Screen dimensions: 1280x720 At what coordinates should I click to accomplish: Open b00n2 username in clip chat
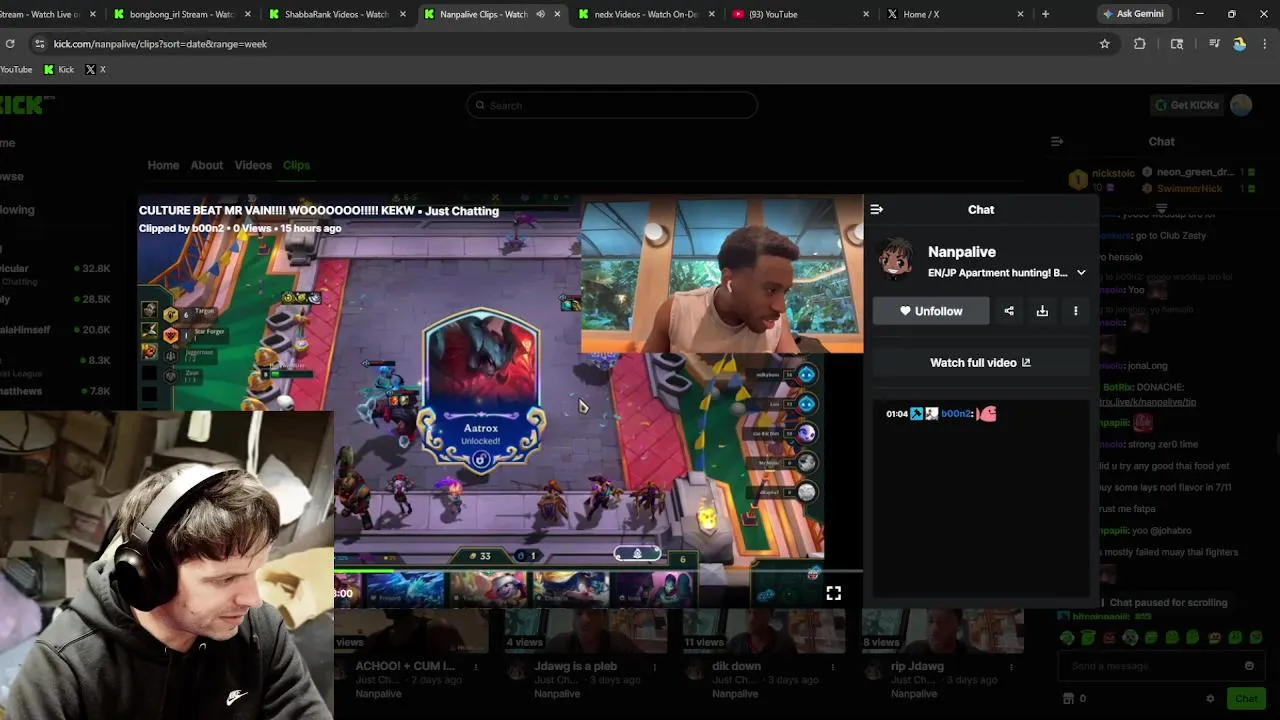pyautogui.click(x=956, y=414)
